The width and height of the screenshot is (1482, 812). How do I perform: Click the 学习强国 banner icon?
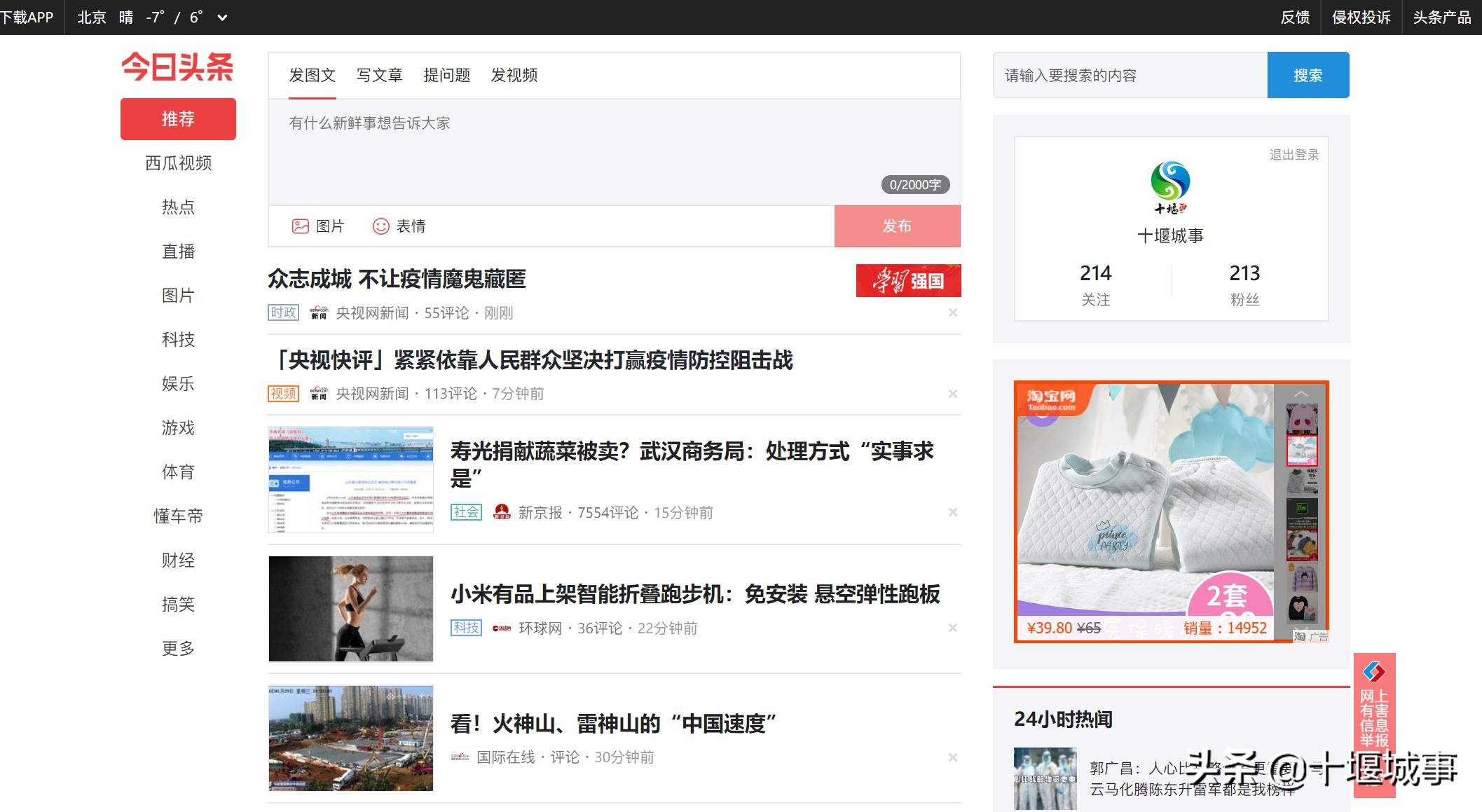coord(908,280)
